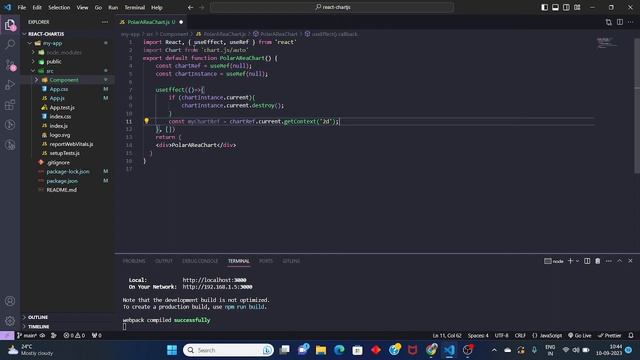This screenshot has height=360, width=640.
Task: Open the Manage gear icon
Action: click(10, 321)
